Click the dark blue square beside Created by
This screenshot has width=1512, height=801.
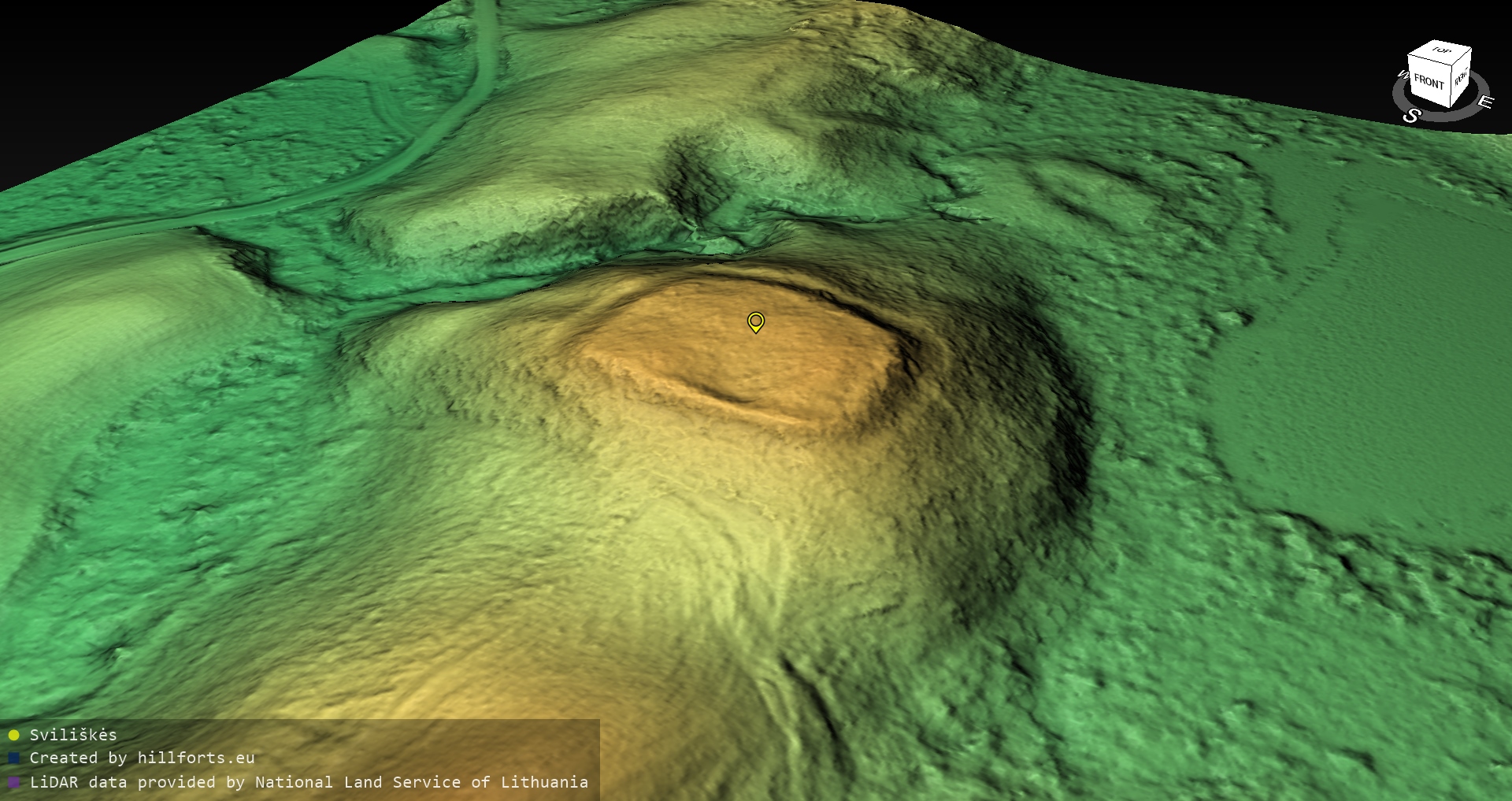click(x=13, y=758)
